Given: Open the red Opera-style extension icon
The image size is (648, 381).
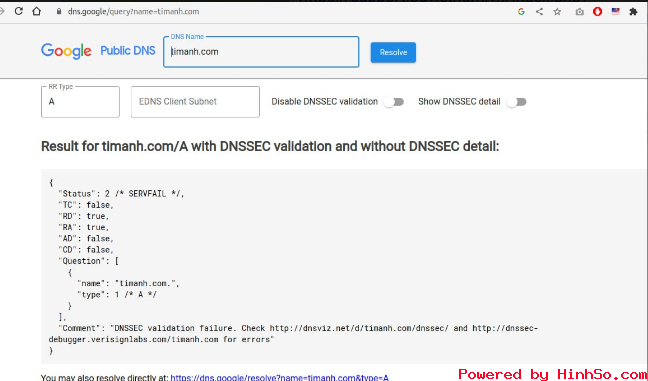Looking at the screenshot, I should 597,12.
